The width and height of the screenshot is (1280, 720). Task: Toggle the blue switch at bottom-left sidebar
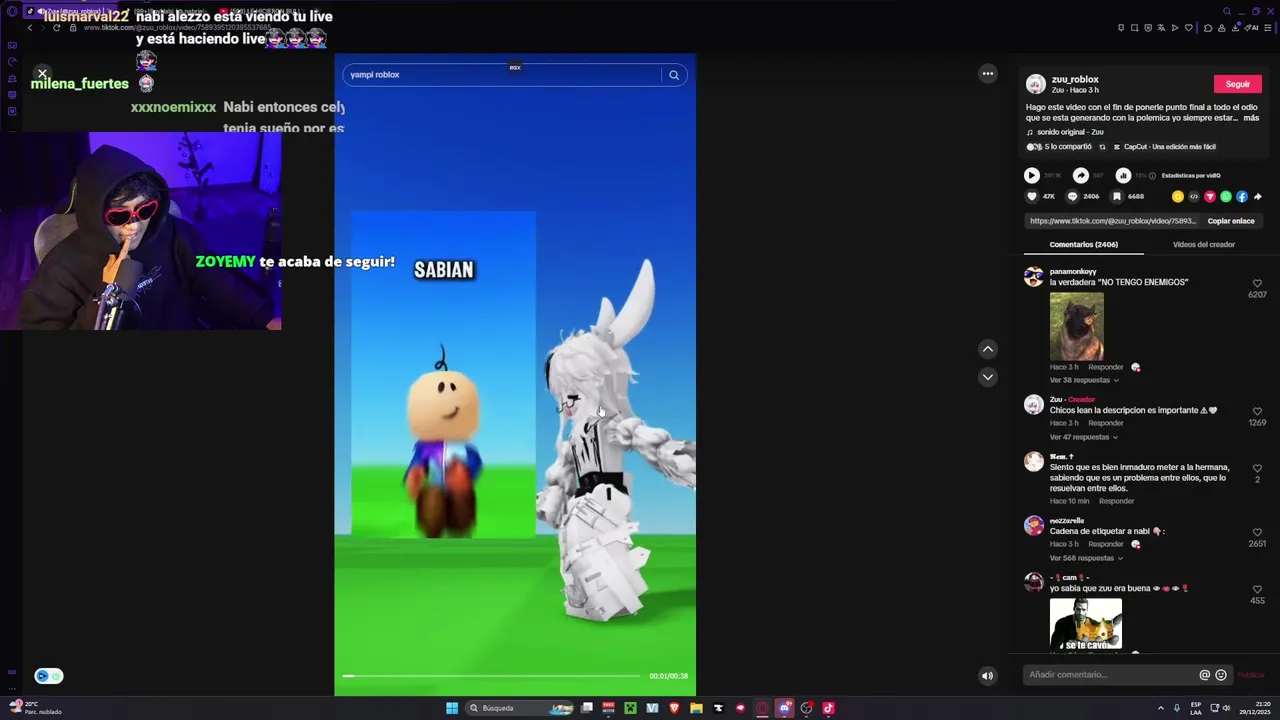pyautogui.click(x=48, y=676)
